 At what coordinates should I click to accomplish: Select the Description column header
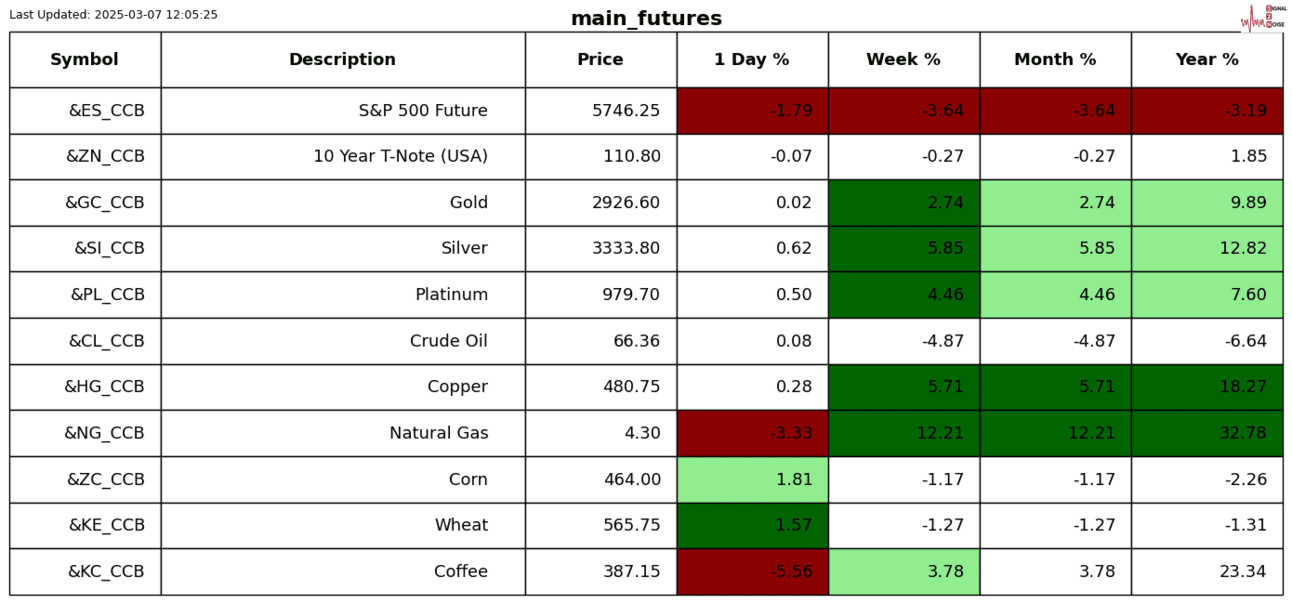click(x=342, y=60)
